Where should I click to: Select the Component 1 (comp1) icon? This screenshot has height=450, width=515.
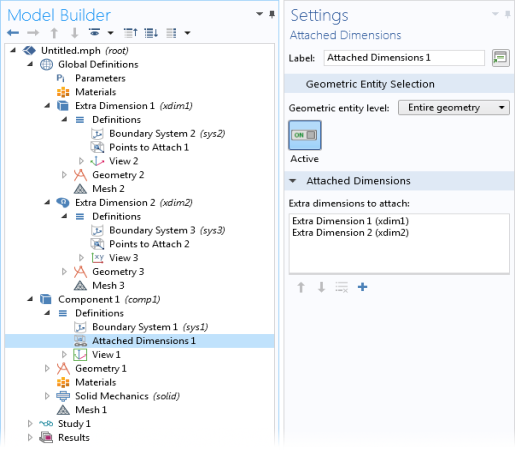tap(46, 299)
